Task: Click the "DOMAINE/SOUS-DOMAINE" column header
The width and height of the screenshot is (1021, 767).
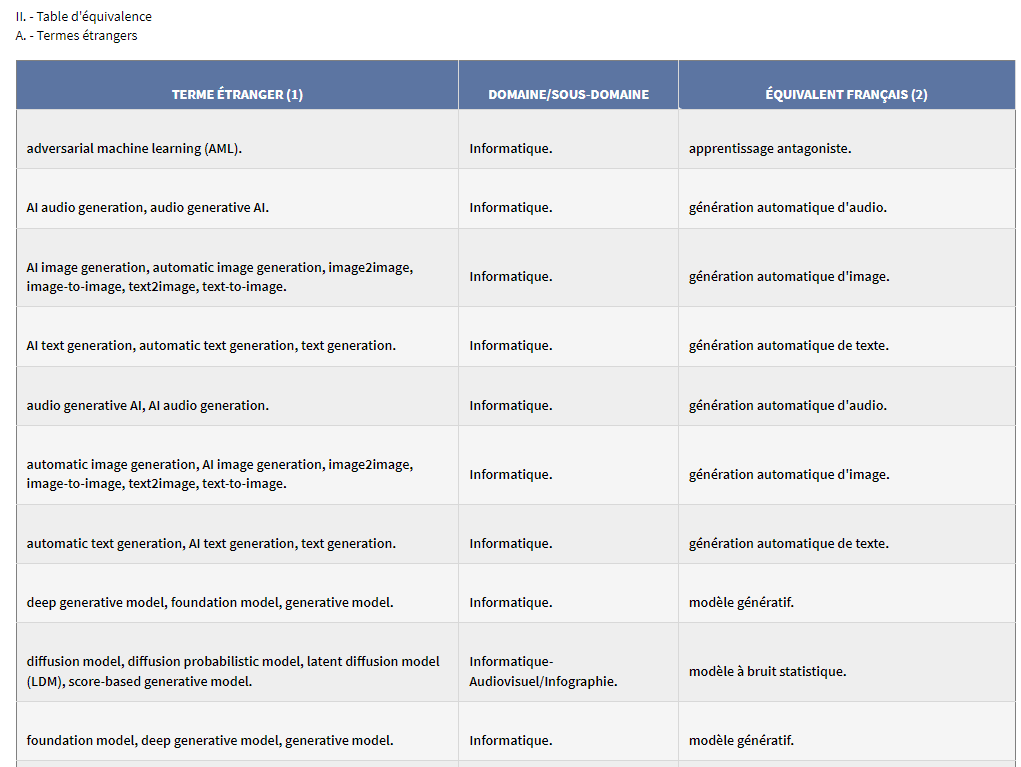Action: (567, 94)
